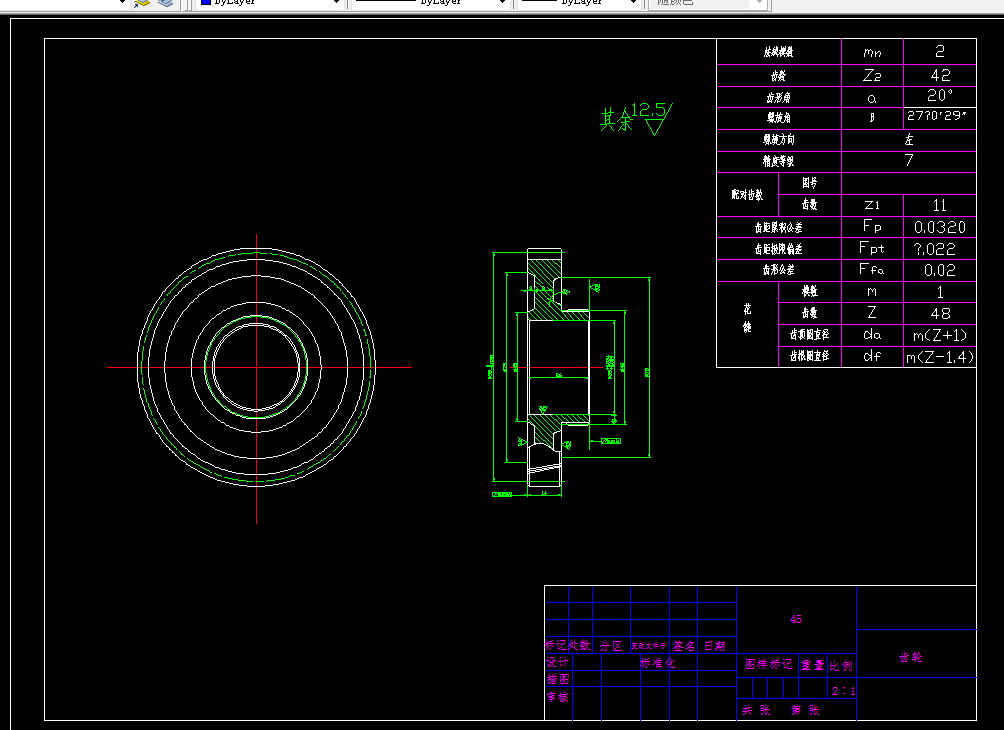Expand the lineweight ByLayer dropdown arrow
The image size is (1004, 730).
pos(633,3)
